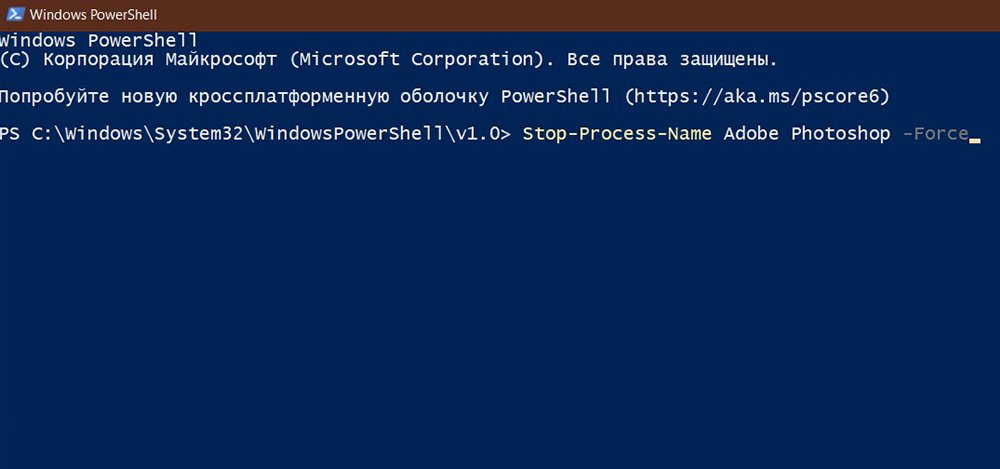Click the -Force parameter text
Screen dimensions: 1000x469
[936, 134]
